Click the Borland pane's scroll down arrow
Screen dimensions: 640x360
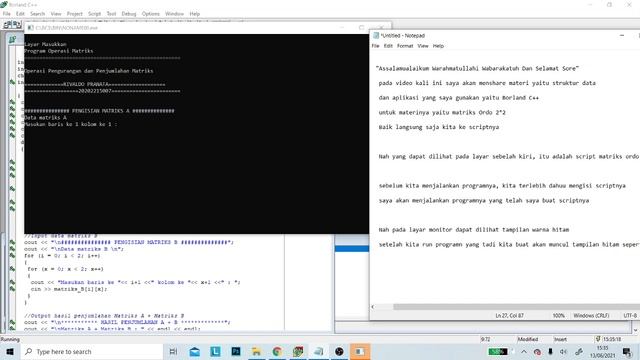(636, 329)
